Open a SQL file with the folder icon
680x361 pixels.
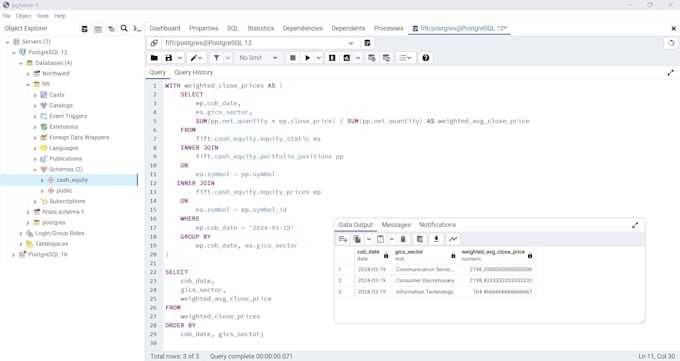point(154,58)
